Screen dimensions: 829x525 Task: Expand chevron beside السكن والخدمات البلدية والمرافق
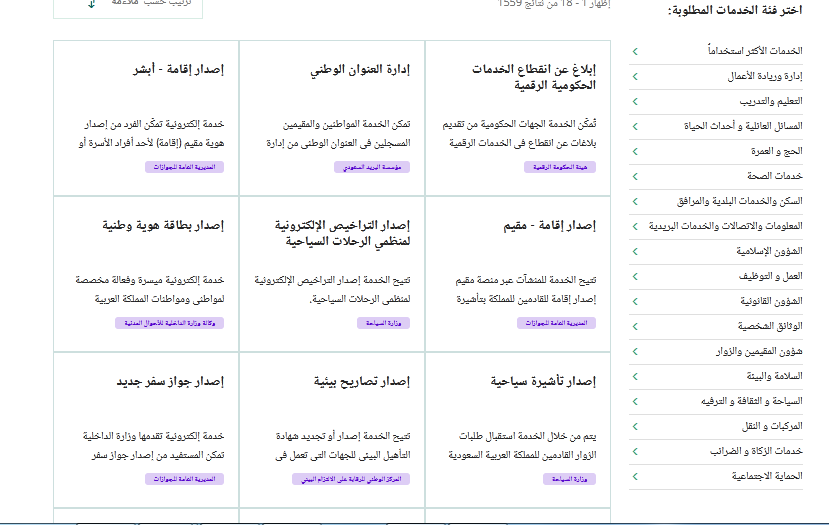pos(635,201)
